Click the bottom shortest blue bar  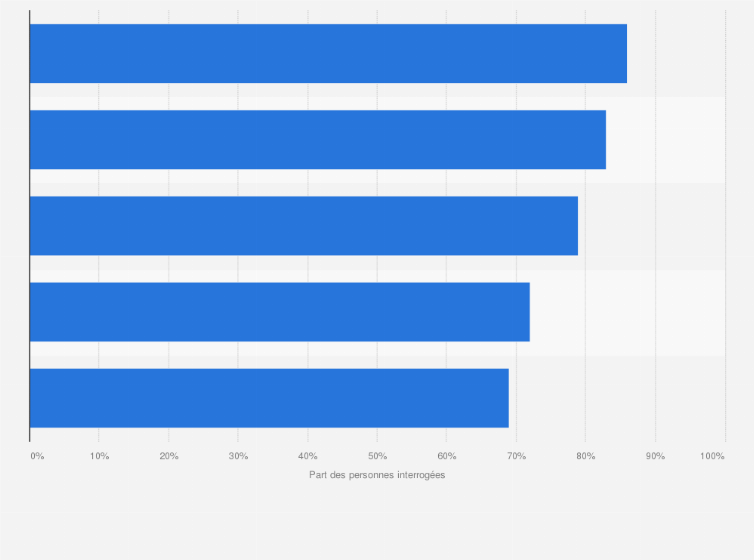pos(269,398)
